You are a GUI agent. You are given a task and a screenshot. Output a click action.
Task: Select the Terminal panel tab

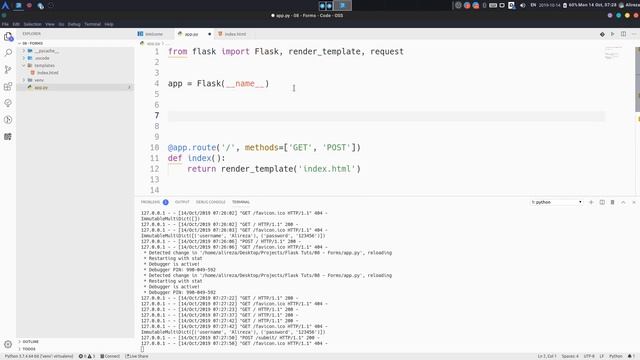tap(241, 202)
